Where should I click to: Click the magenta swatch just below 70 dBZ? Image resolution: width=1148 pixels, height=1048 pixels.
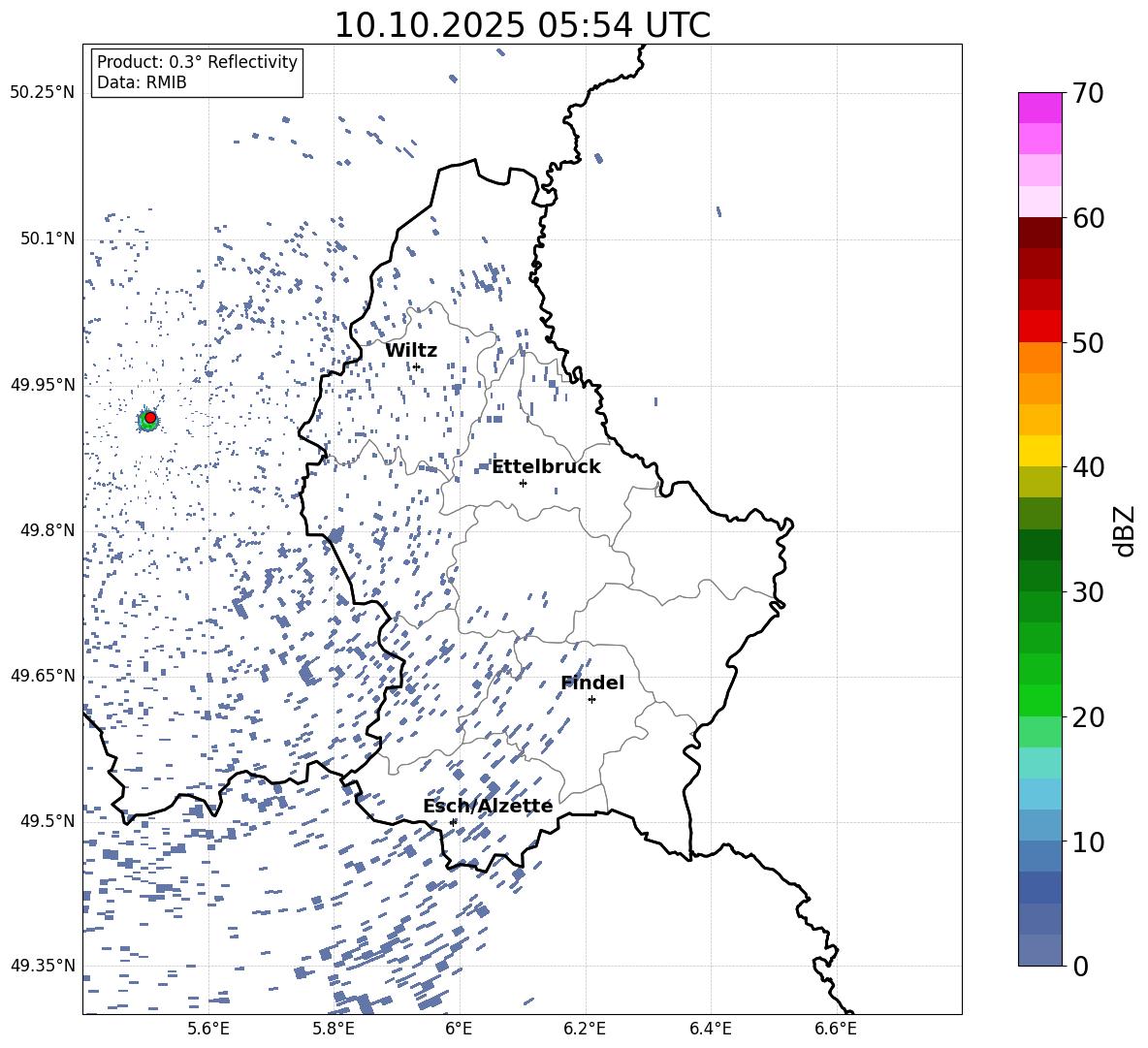point(1039,108)
